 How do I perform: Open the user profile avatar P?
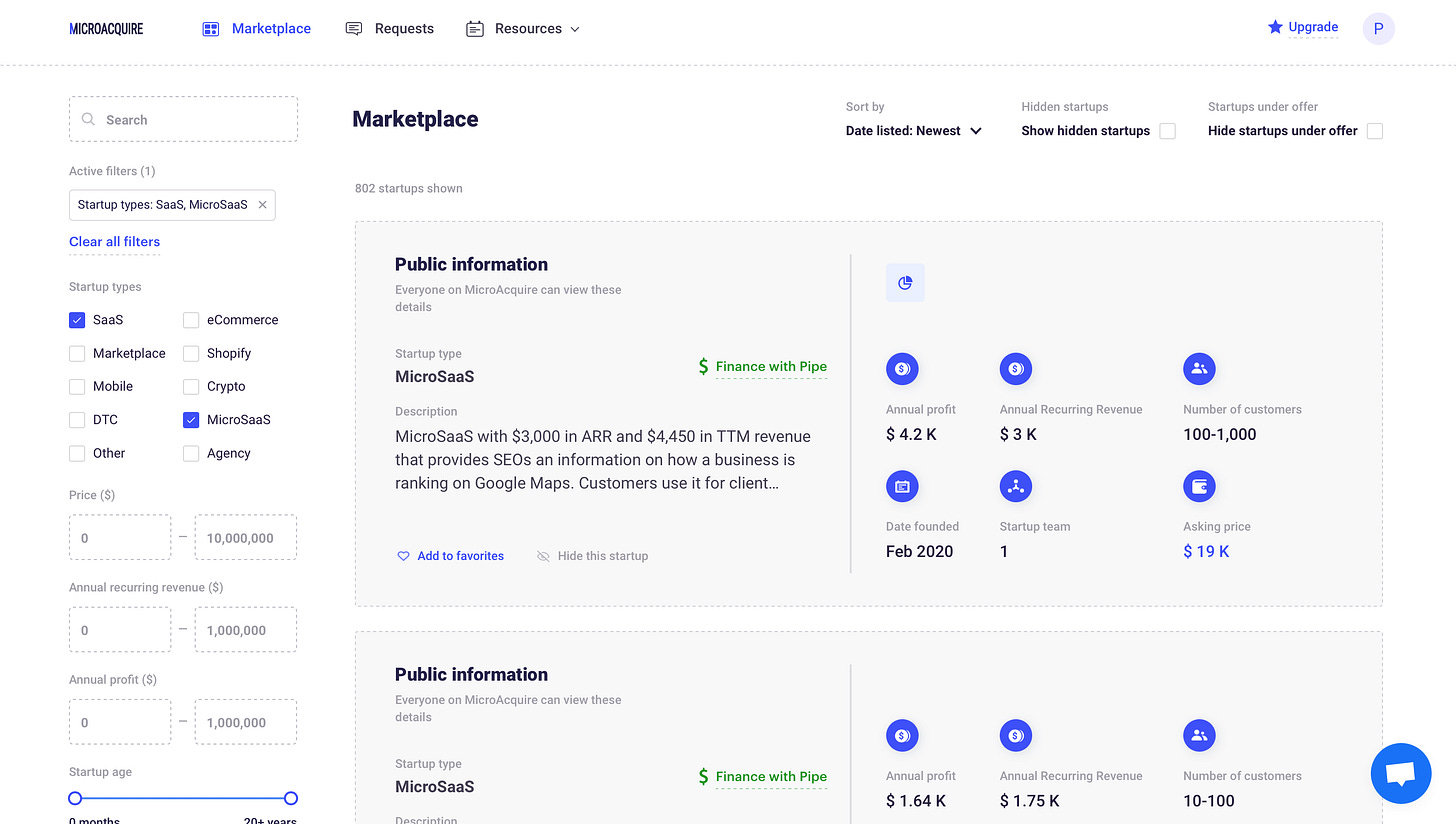coord(1379,29)
